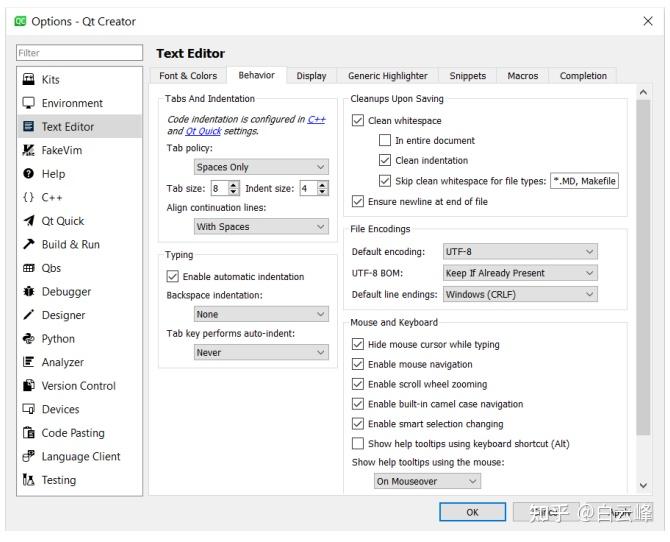The image size is (670, 542).
Task: Open the Python category icon
Action: (28, 339)
